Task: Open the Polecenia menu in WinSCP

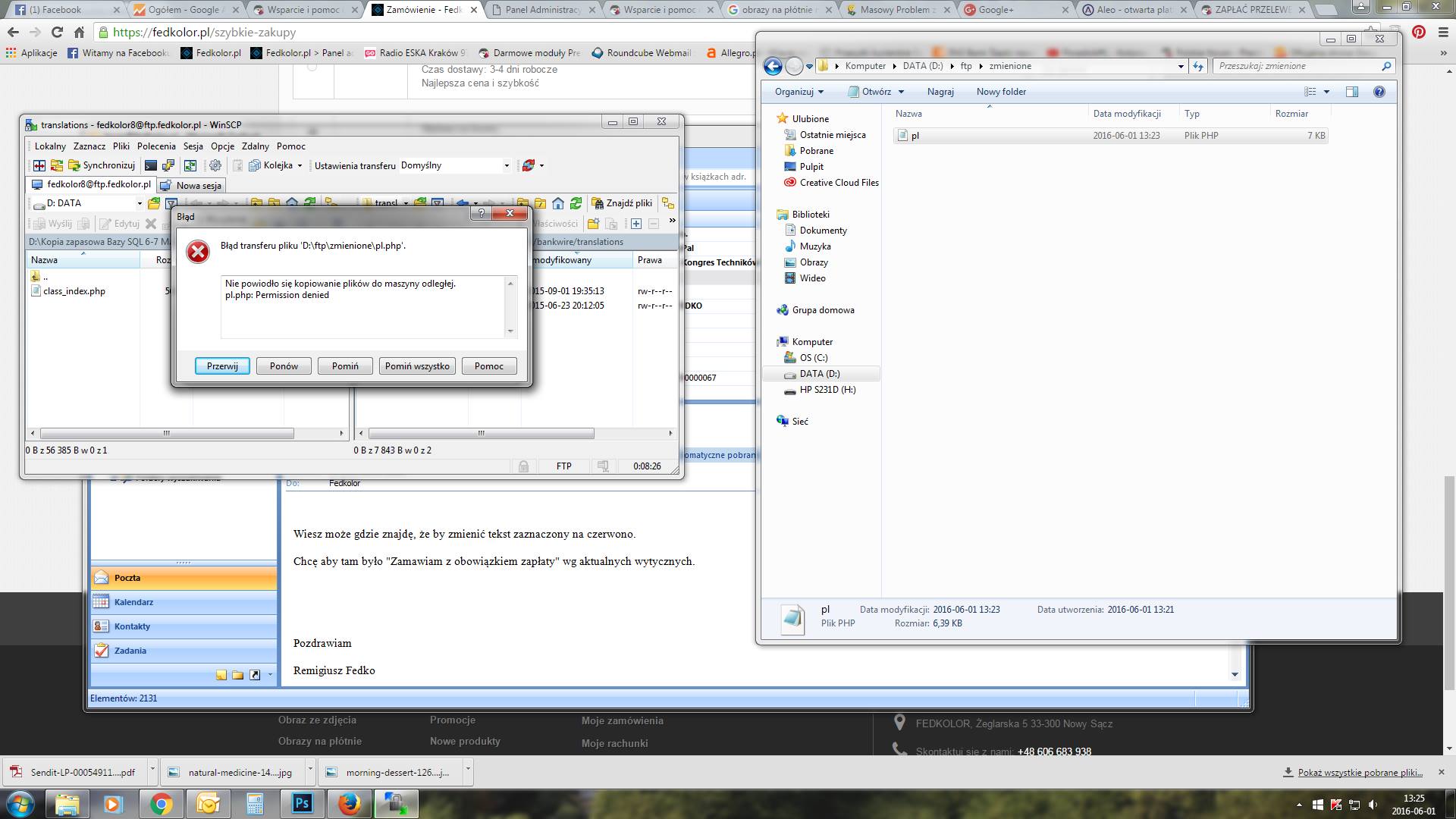Action: [156, 146]
